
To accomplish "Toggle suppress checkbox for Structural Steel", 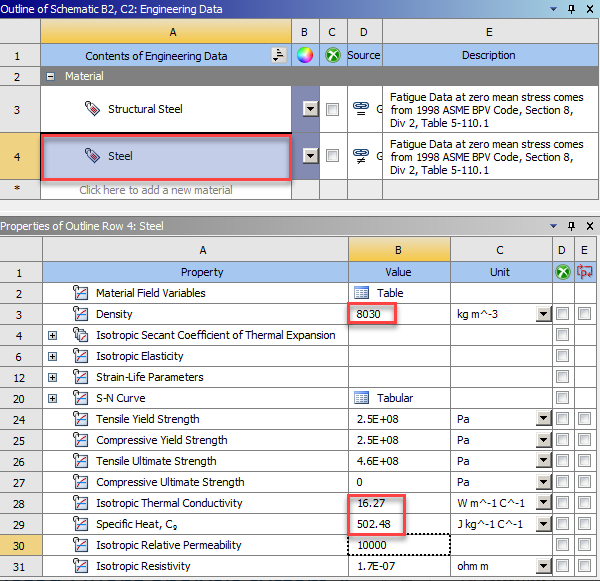I will (x=332, y=109).
